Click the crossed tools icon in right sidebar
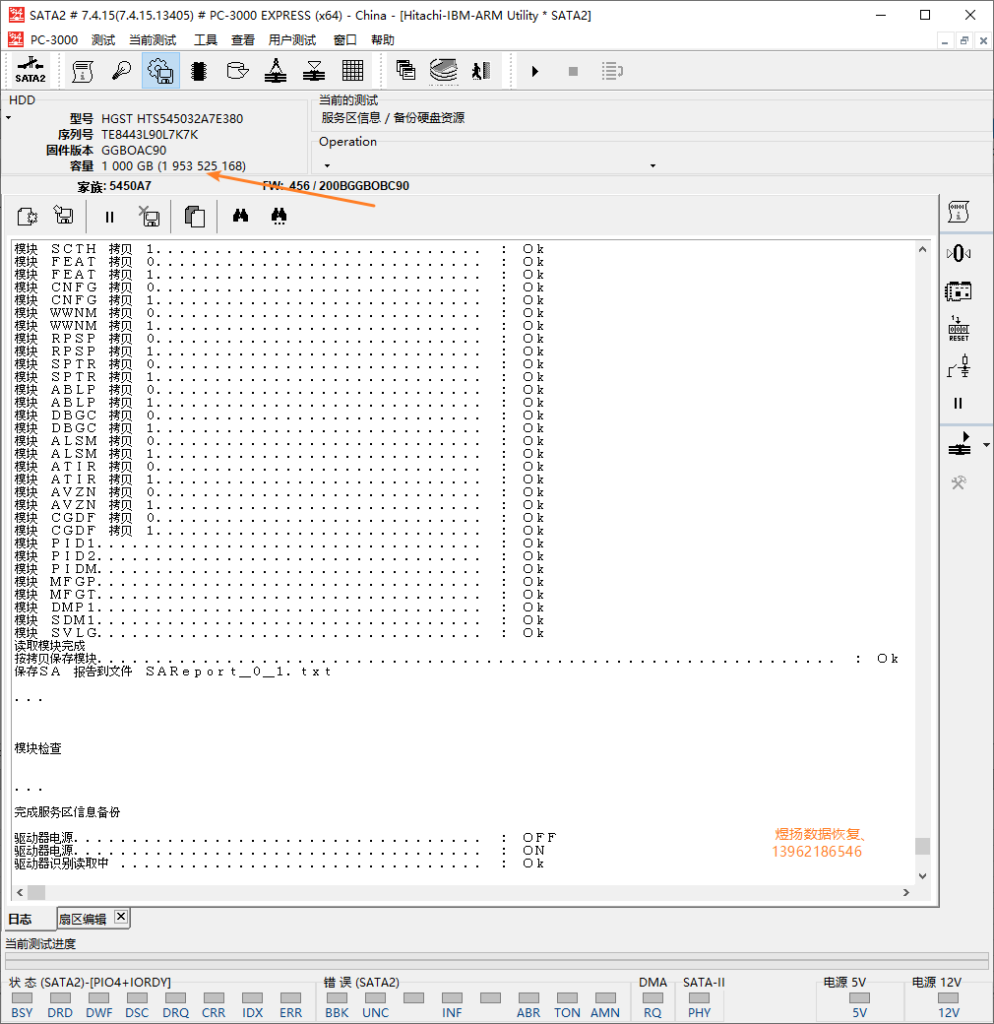This screenshot has height=1024, width=994. [x=958, y=483]
